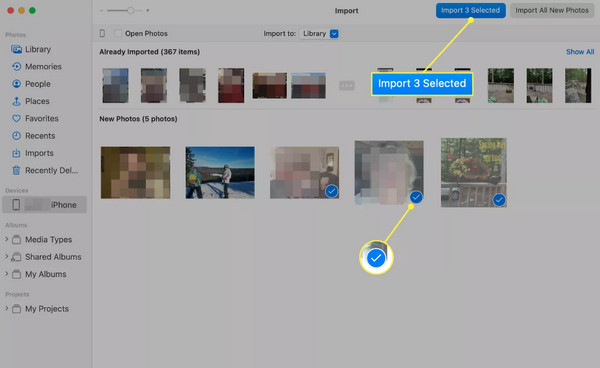Expand the Media Types disclosure arrow
This screenshot has width=600, height=368.
tap(7, 239)
